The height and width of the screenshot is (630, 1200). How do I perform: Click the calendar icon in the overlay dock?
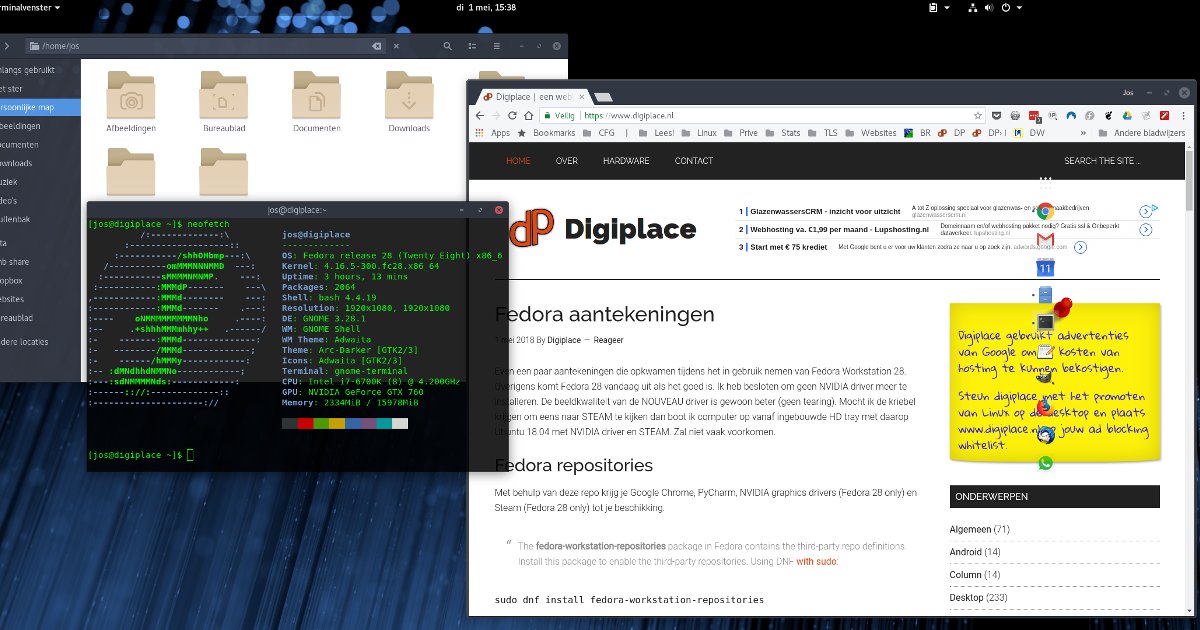(x=1044, y=267)
